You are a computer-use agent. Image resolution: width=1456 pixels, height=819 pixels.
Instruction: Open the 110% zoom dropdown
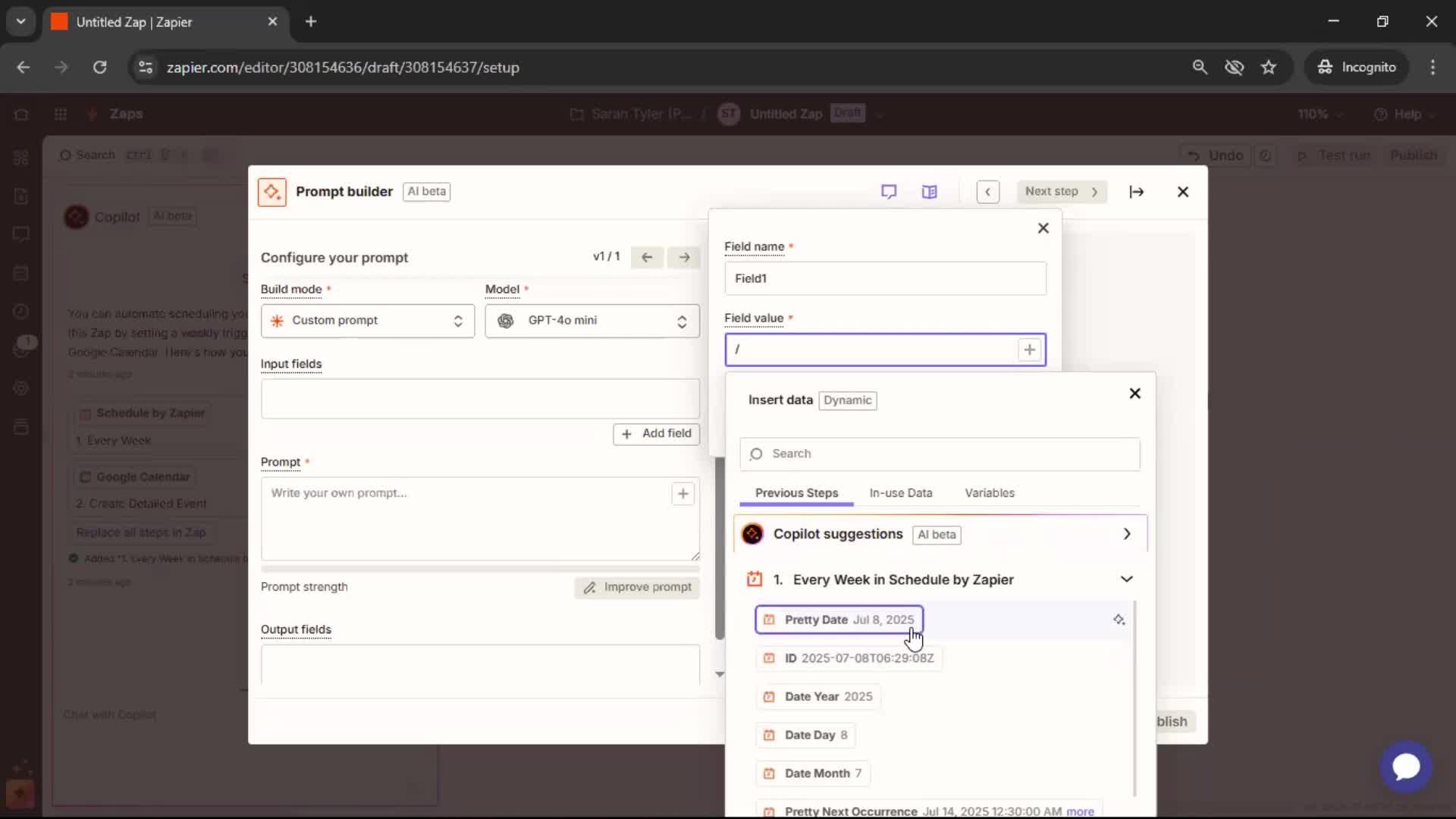1320,115
